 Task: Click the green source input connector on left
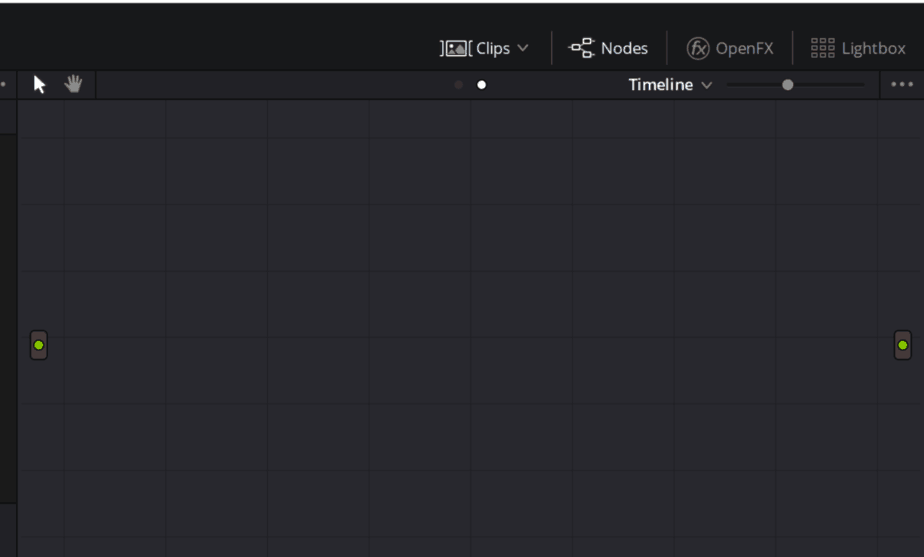click(39, 345)
